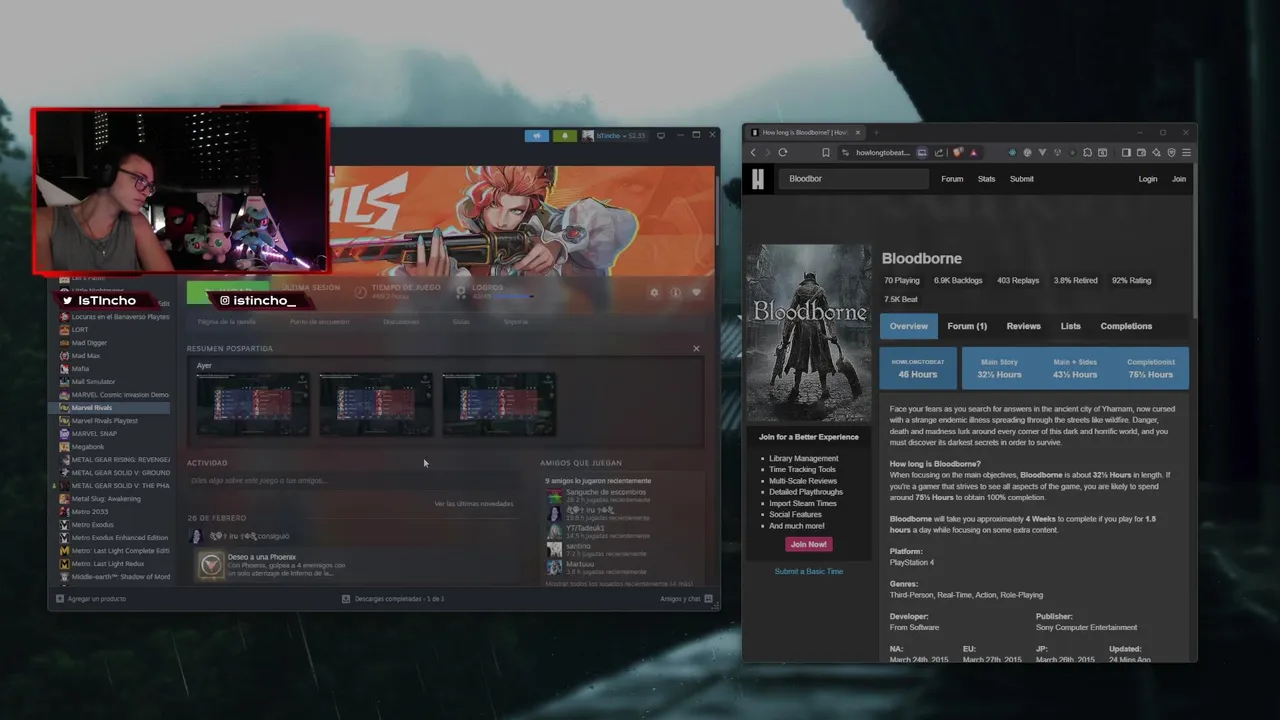Click the activity comment input field
This screenshot has width=1280, height=720.
(x=353, y=481)
